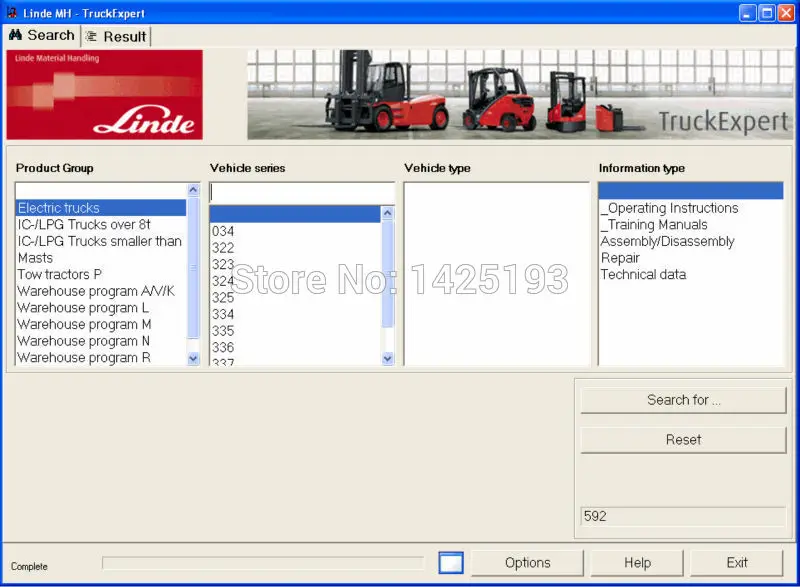Select the _Operating Instructions information type
The height and width of the screenshot is (587, 800).
(x=669, y=207)
